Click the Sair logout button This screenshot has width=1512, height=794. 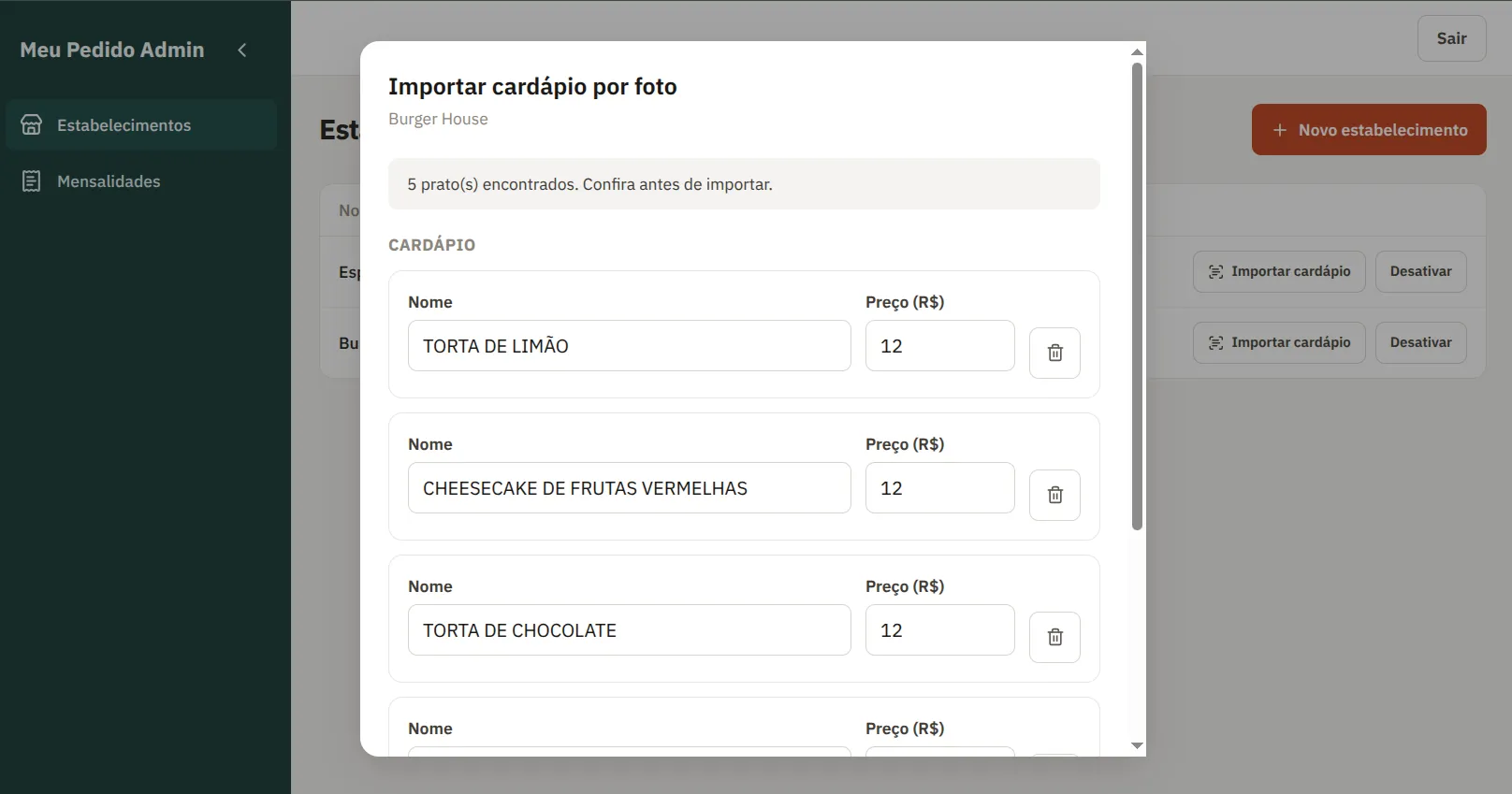click(1451, 38)
